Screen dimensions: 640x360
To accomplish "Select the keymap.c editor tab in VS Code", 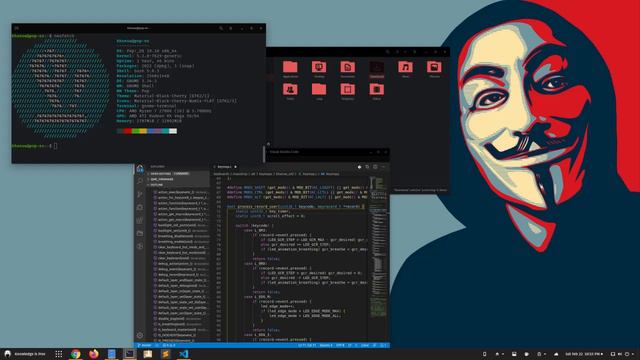I will pyautogui.click(x=225, y=167).
